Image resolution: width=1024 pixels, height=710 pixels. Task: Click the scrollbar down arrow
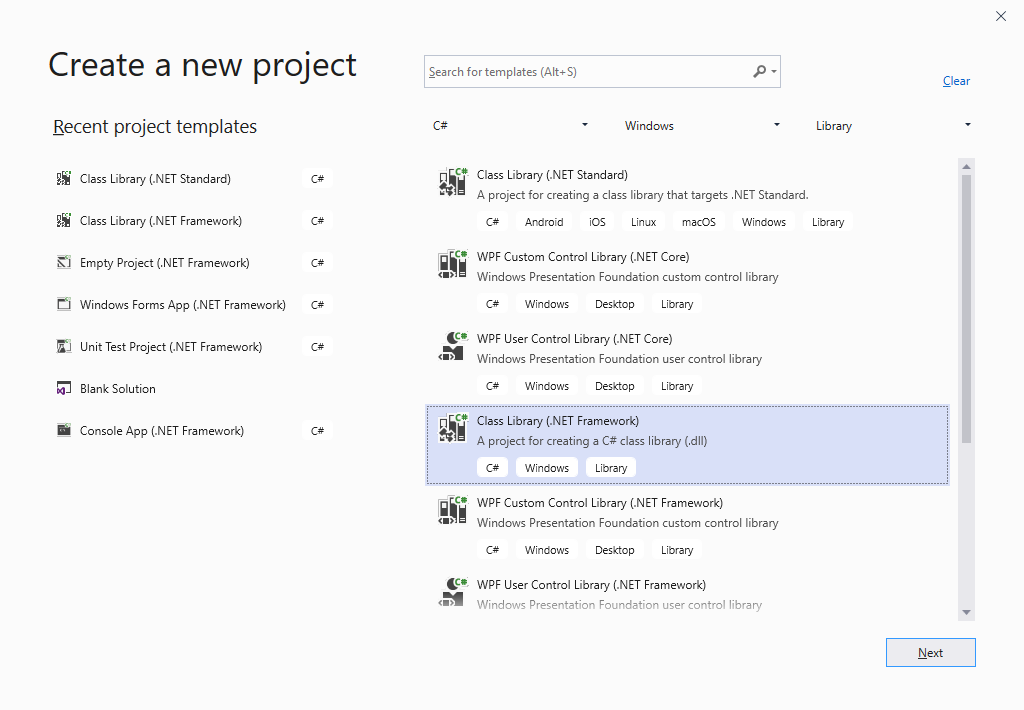[x=966, y=612]
